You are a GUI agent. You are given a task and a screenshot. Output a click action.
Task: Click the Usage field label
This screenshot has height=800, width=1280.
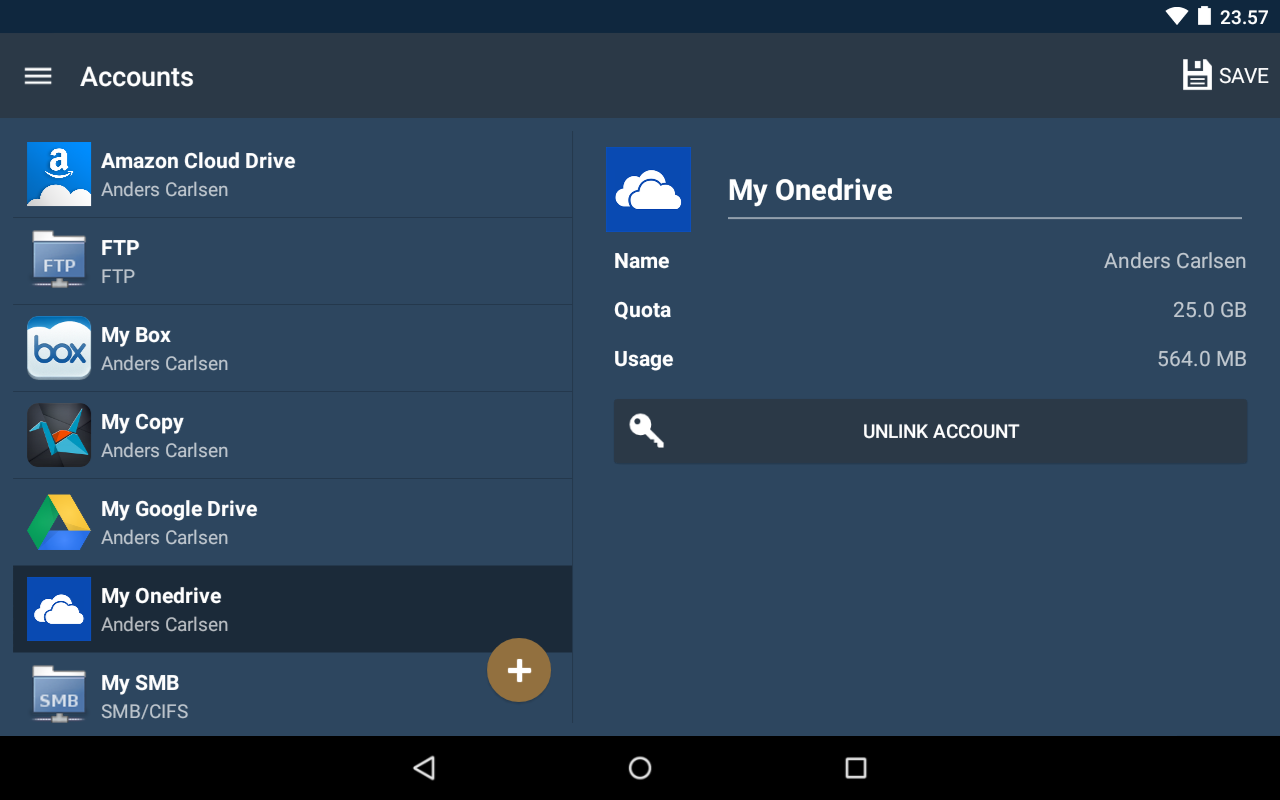644,359
